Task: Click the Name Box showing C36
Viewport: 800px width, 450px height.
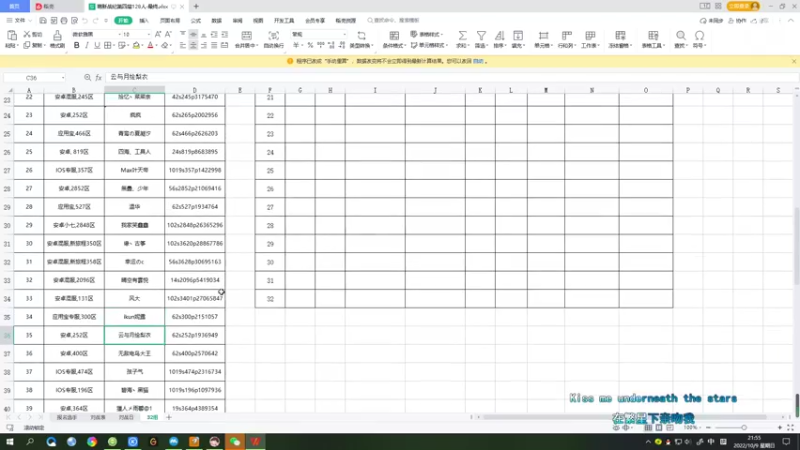Action: tap(34, 78)
